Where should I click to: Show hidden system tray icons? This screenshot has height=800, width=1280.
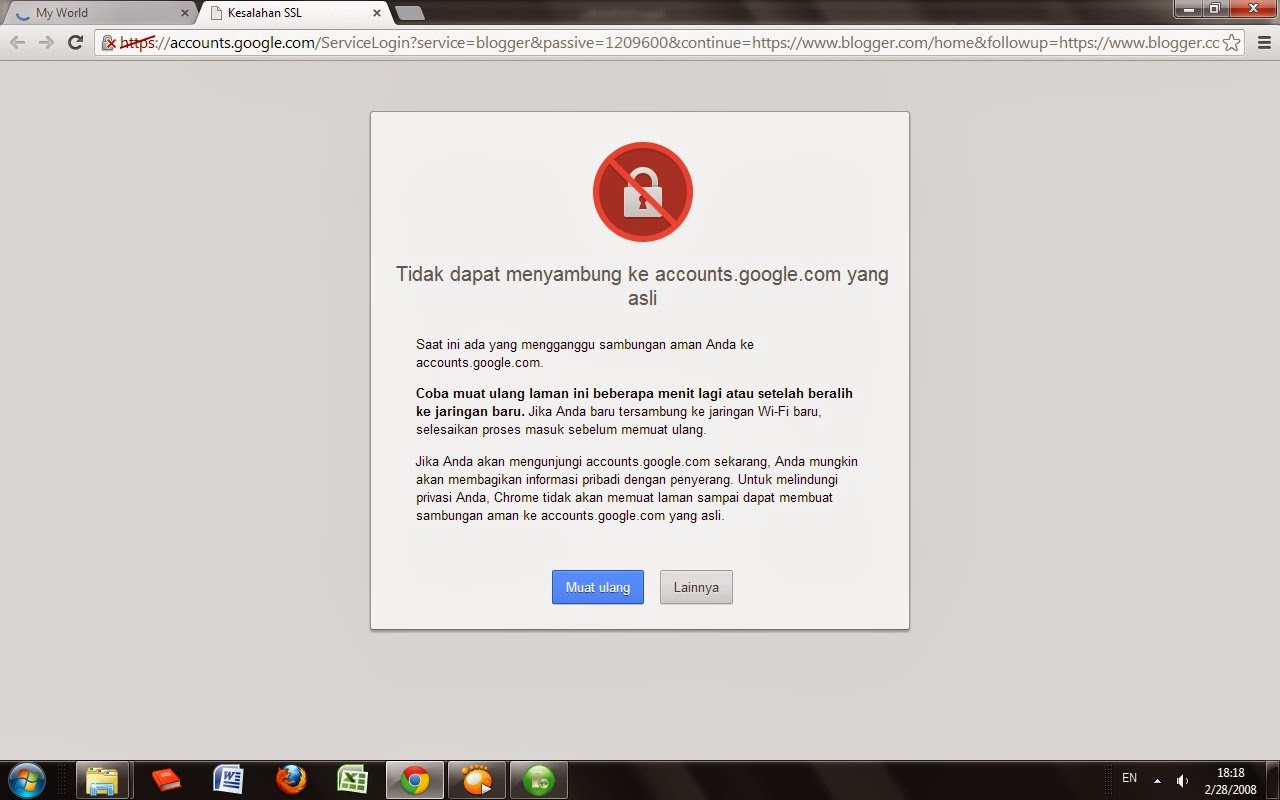[1157, 780]
